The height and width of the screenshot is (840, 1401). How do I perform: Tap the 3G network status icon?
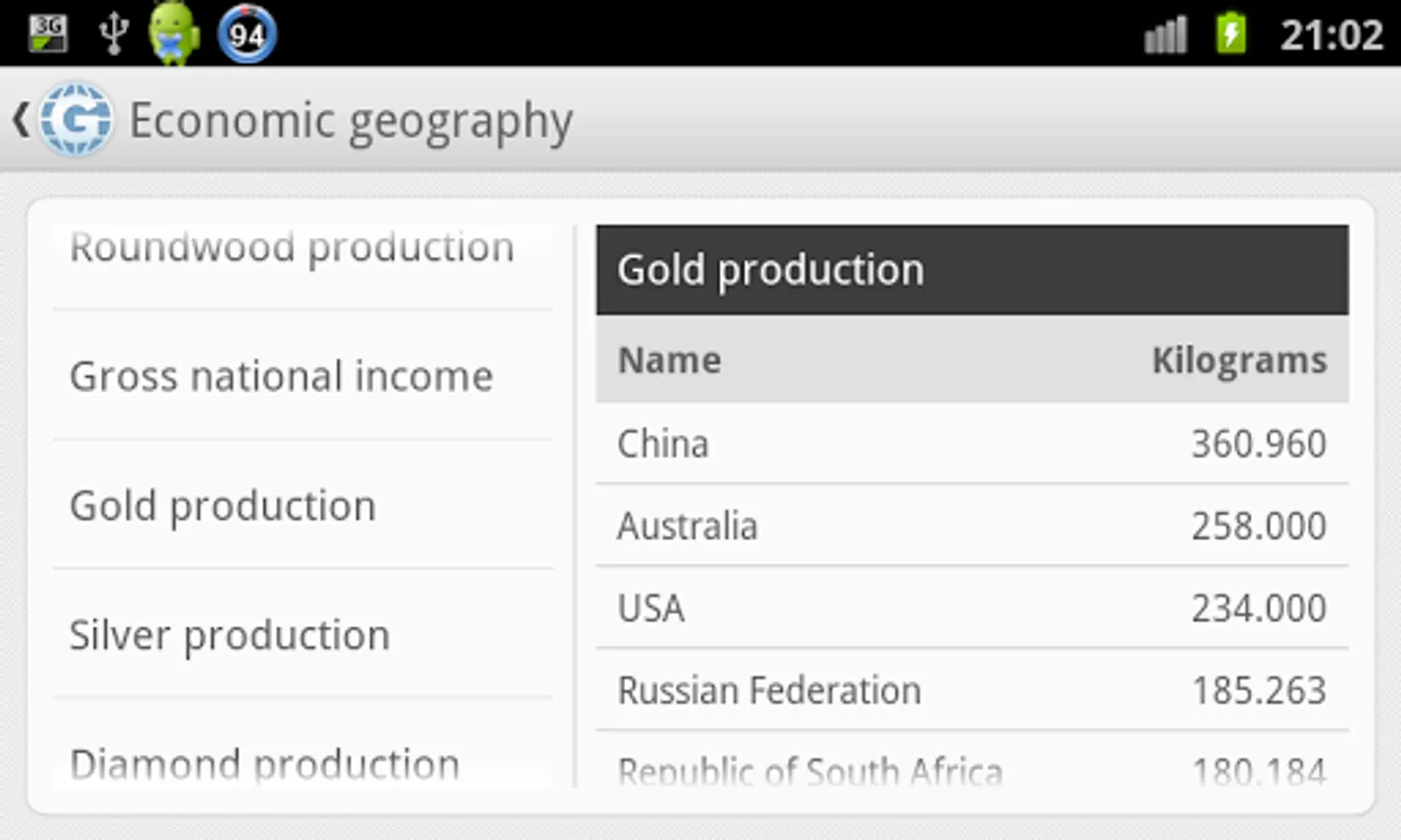(47, 34)
